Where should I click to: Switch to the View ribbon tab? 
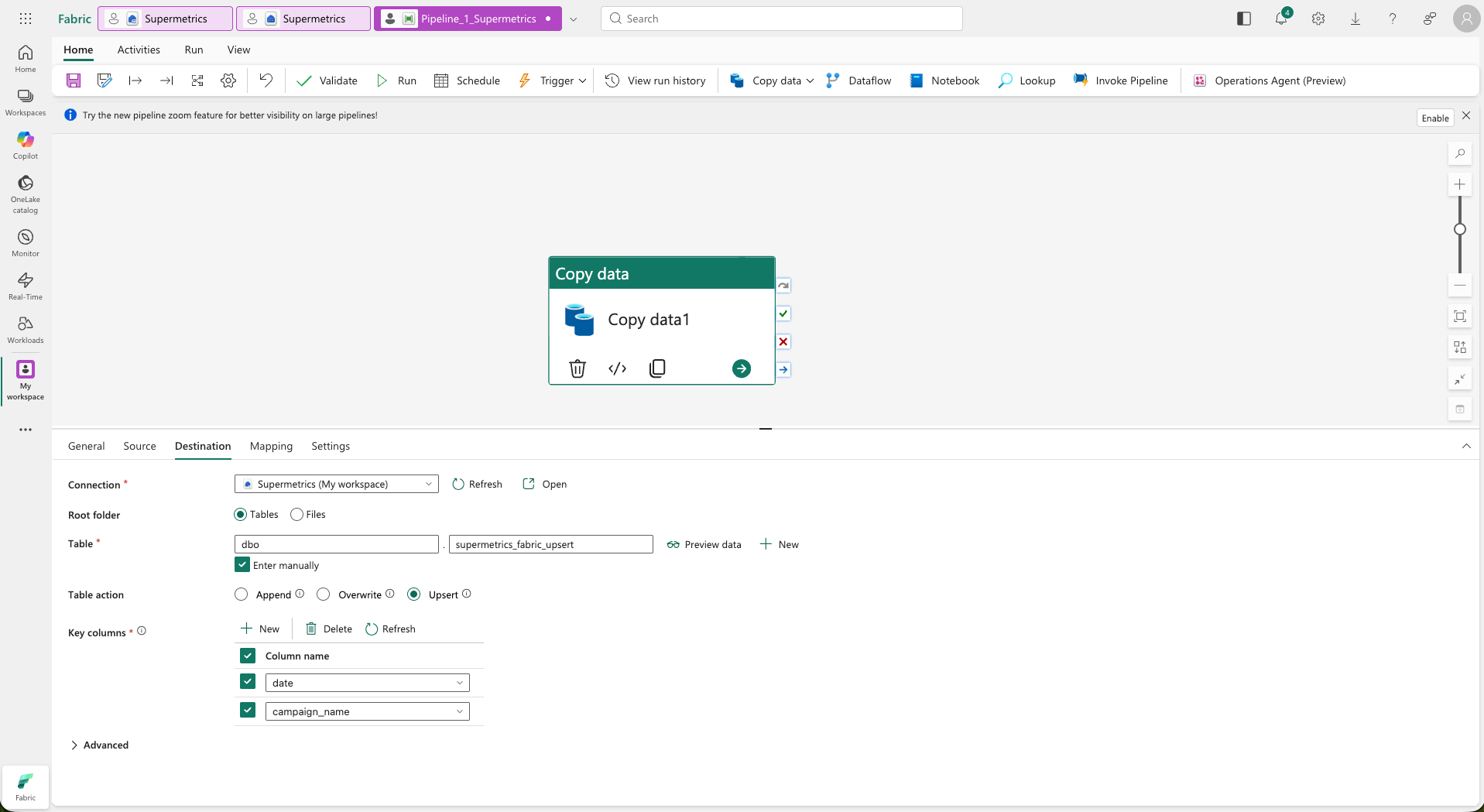[238, 50]
